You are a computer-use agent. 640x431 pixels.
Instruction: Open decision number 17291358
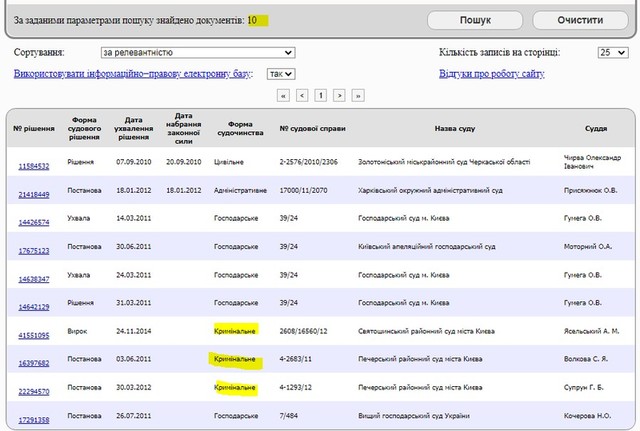pyautogui.click(x=33, y=418)
